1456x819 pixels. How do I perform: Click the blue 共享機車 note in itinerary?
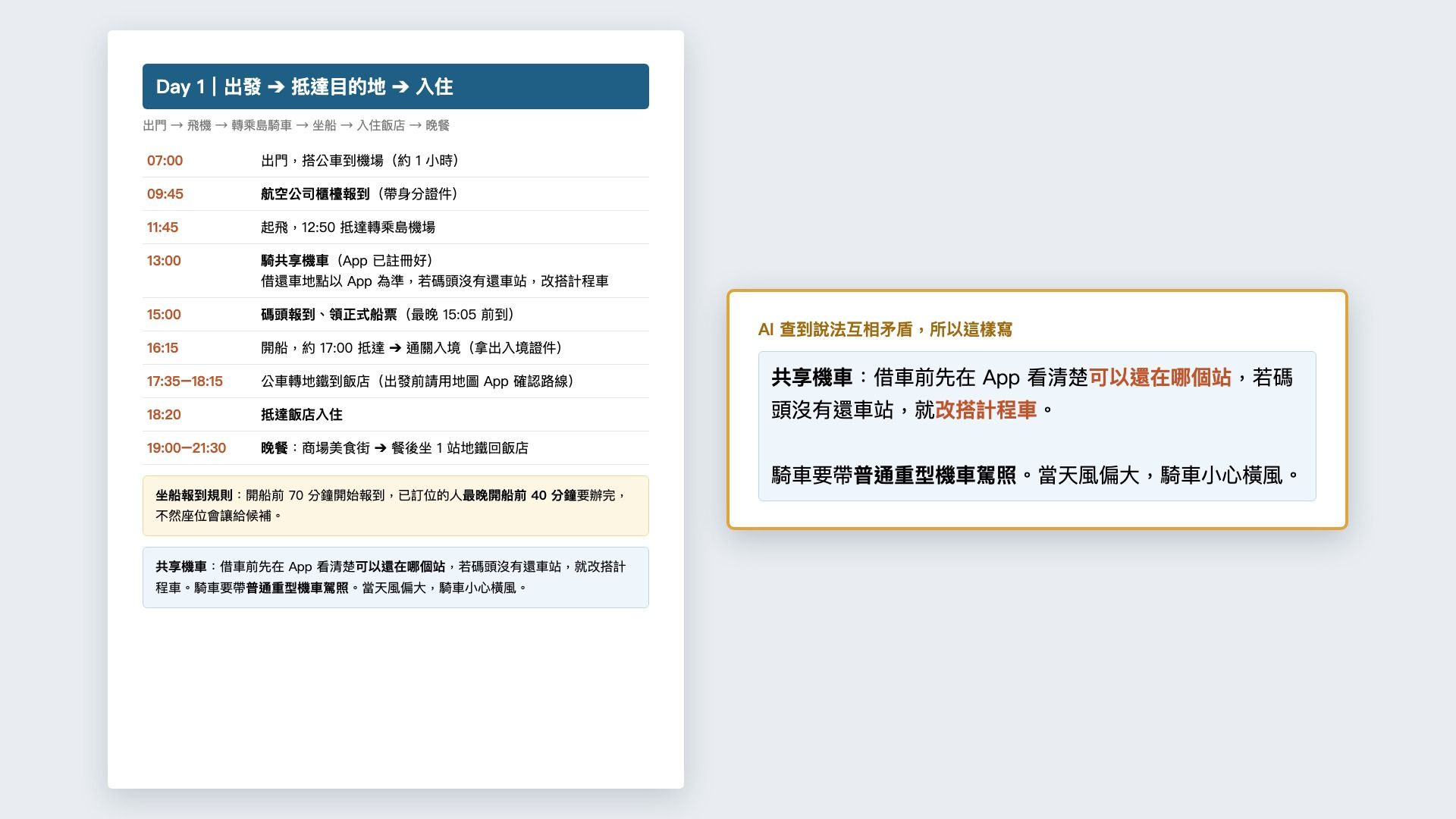coord(395,577)
